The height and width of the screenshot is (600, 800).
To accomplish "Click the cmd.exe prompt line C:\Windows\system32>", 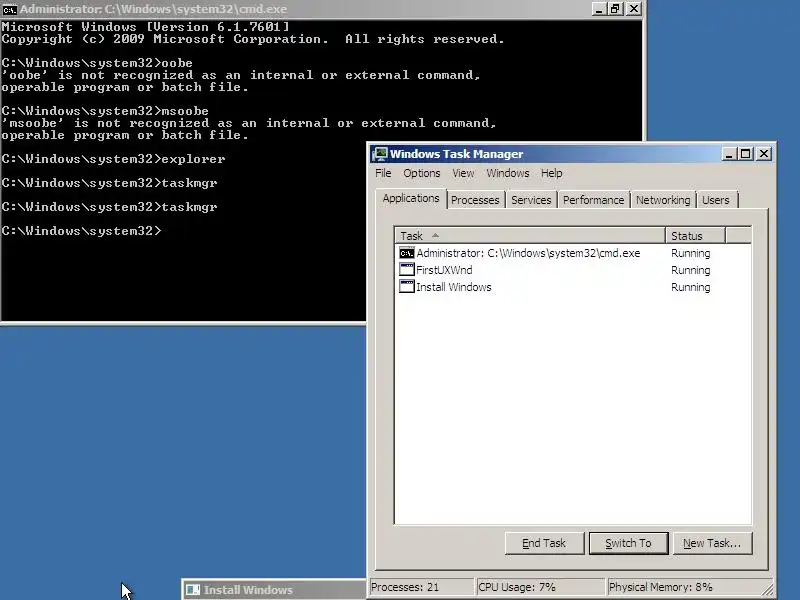I will 81,231.
